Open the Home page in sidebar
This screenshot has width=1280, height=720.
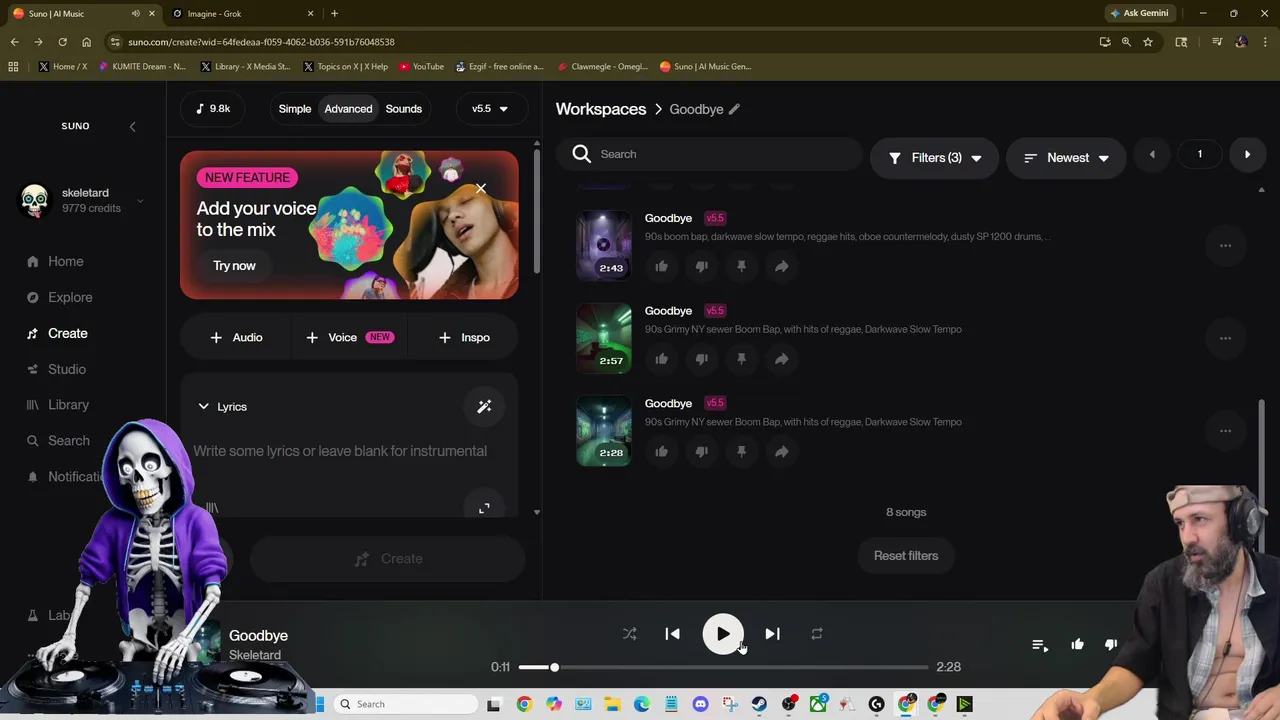[66, 261]
